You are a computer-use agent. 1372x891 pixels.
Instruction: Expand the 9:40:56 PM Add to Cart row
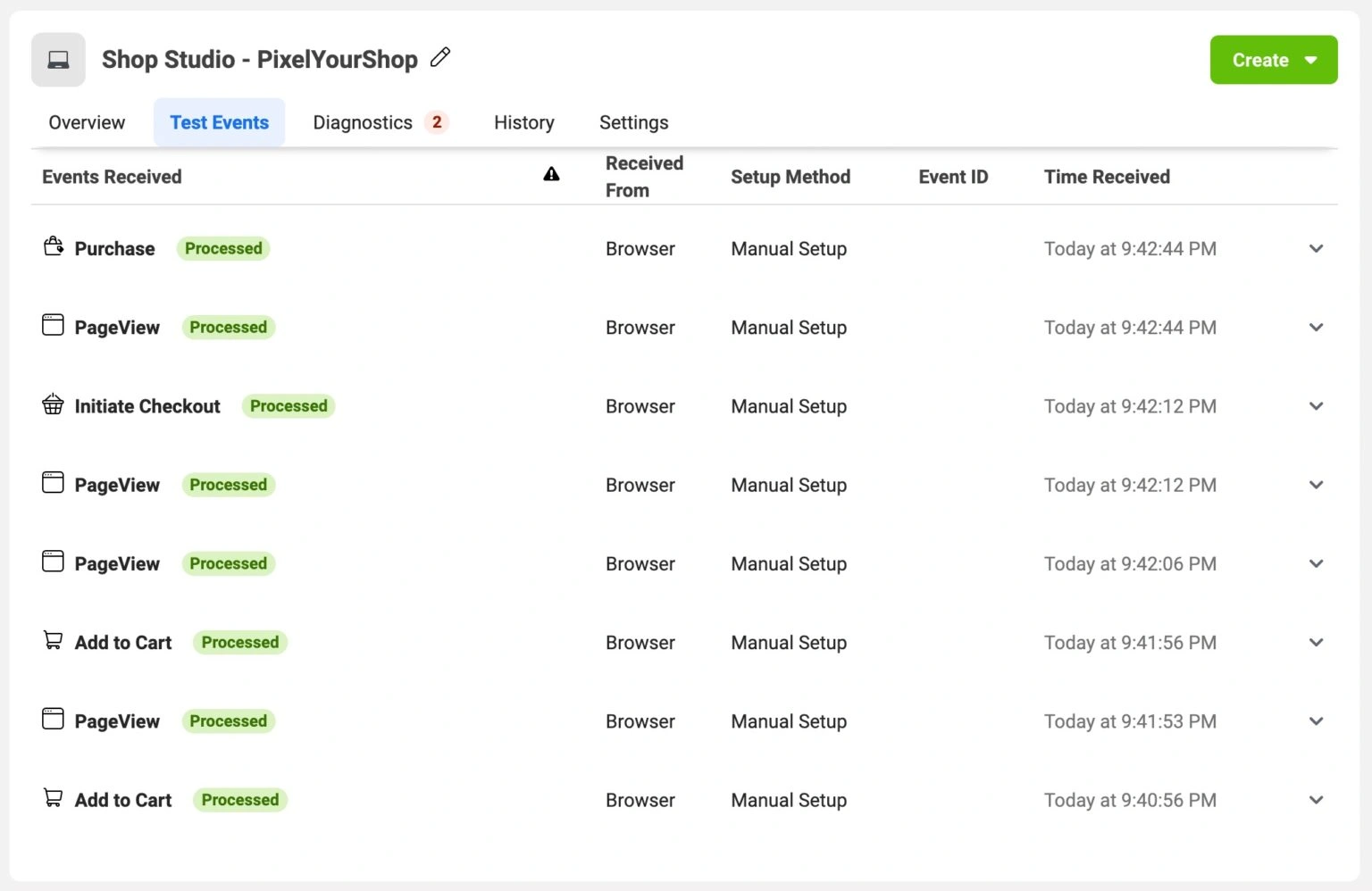pos(1316,800)
